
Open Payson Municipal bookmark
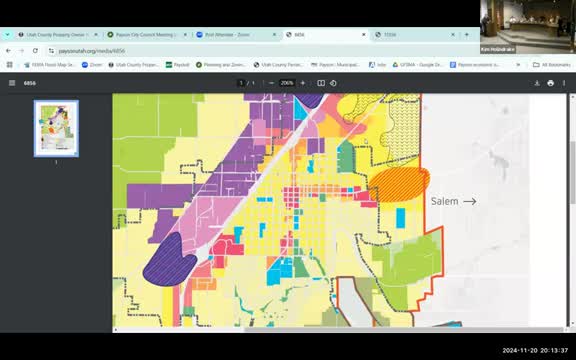335,65
